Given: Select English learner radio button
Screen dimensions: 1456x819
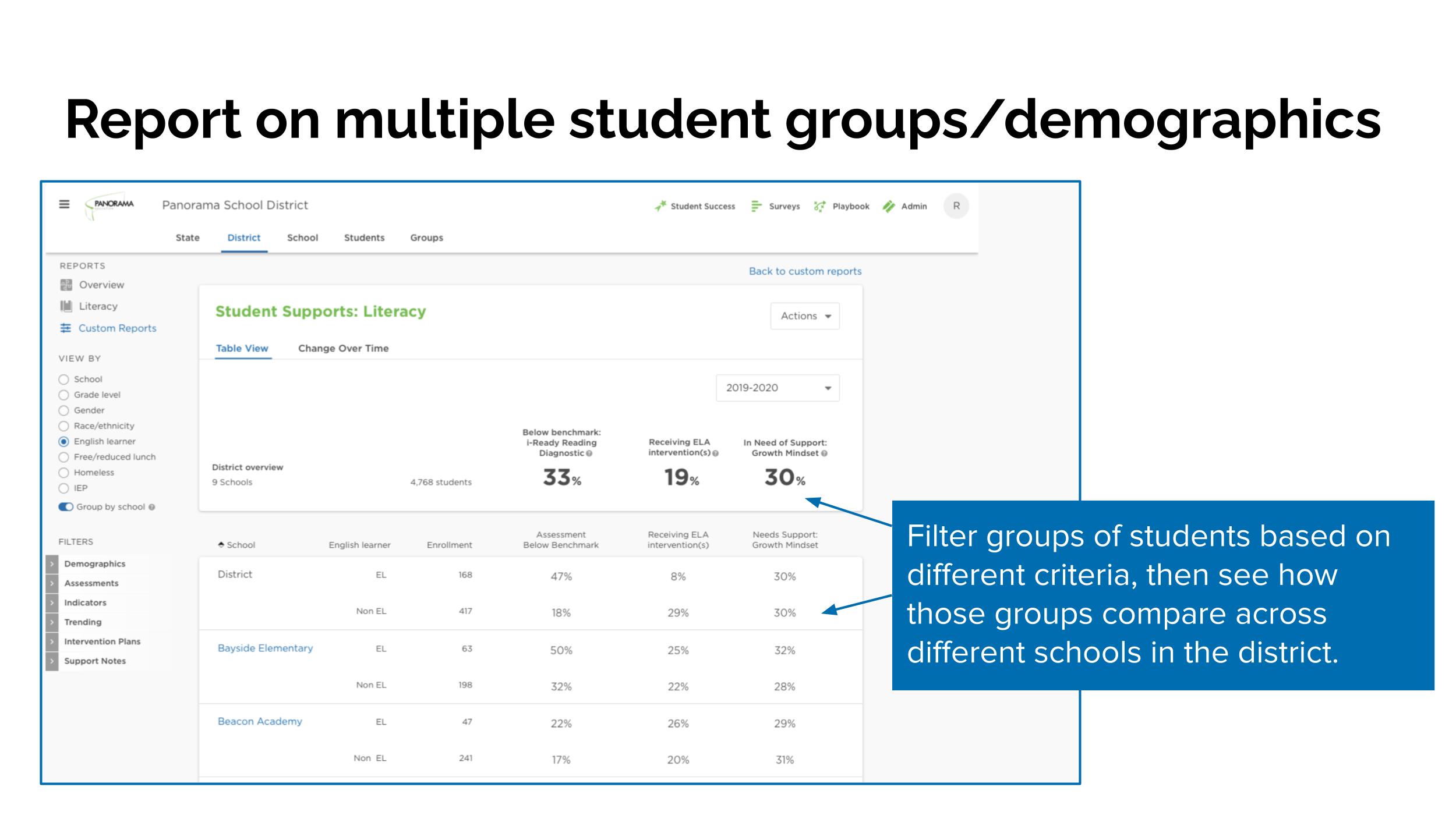Looking at the screenshot, I should click(x=64, y=442).
